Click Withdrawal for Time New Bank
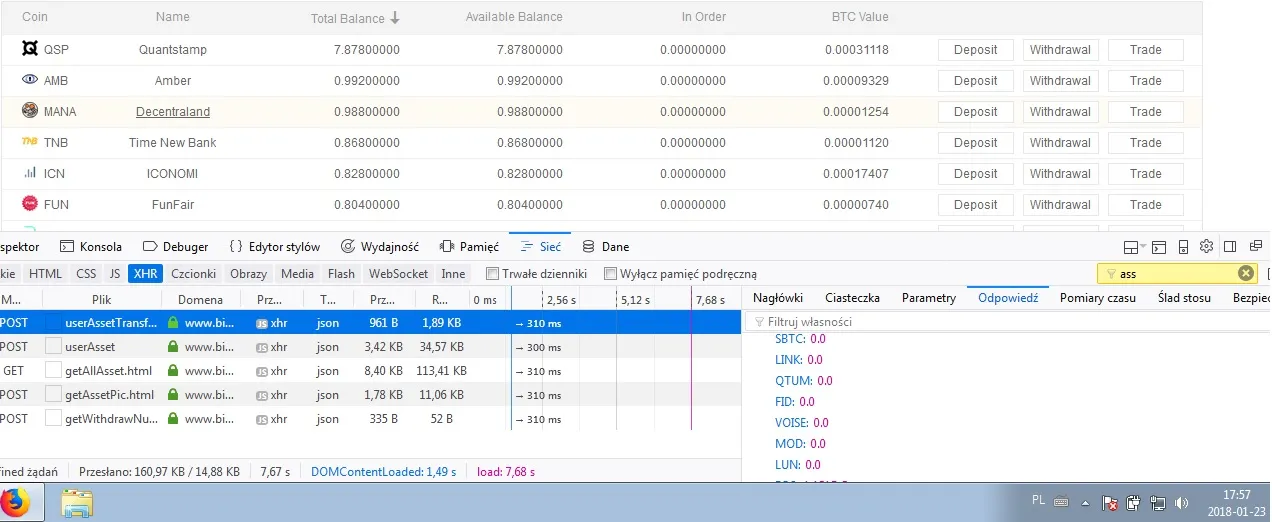 [x=1060, y=143]
